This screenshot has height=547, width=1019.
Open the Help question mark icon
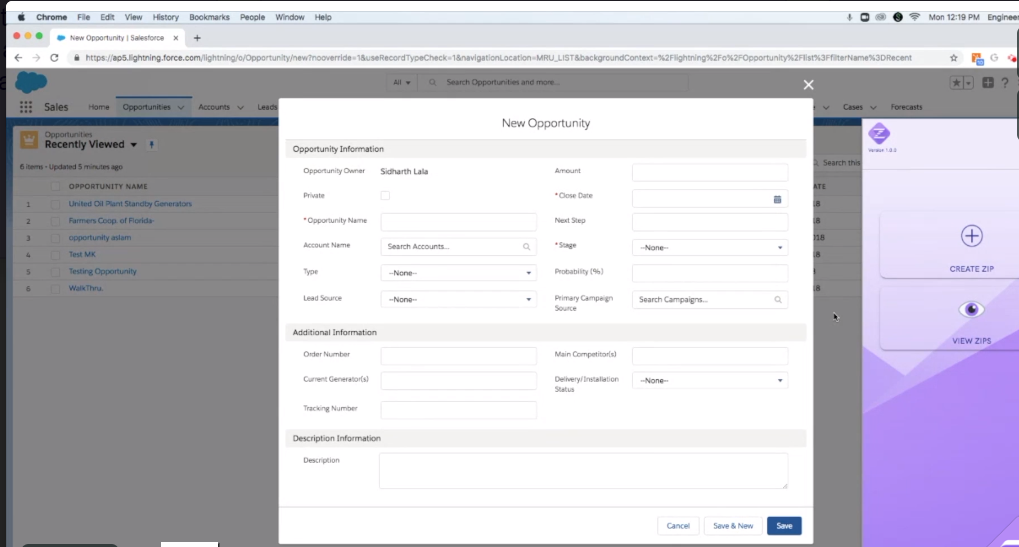point(1005,83)
